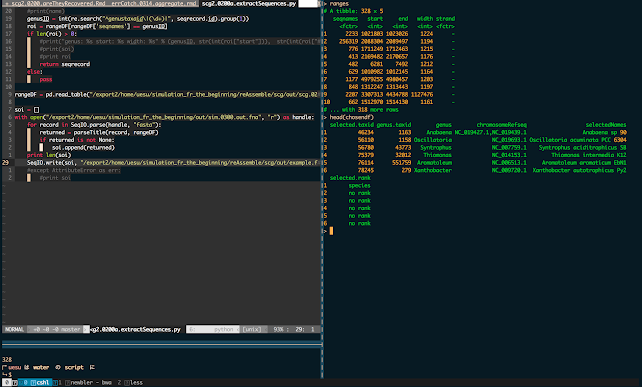The height and width of the screenshot is (387, 642).
Task: Click the 'returned = parseTitle(record, rangeDF)' line
Action: pyautogui.click(x=99, y=132)
